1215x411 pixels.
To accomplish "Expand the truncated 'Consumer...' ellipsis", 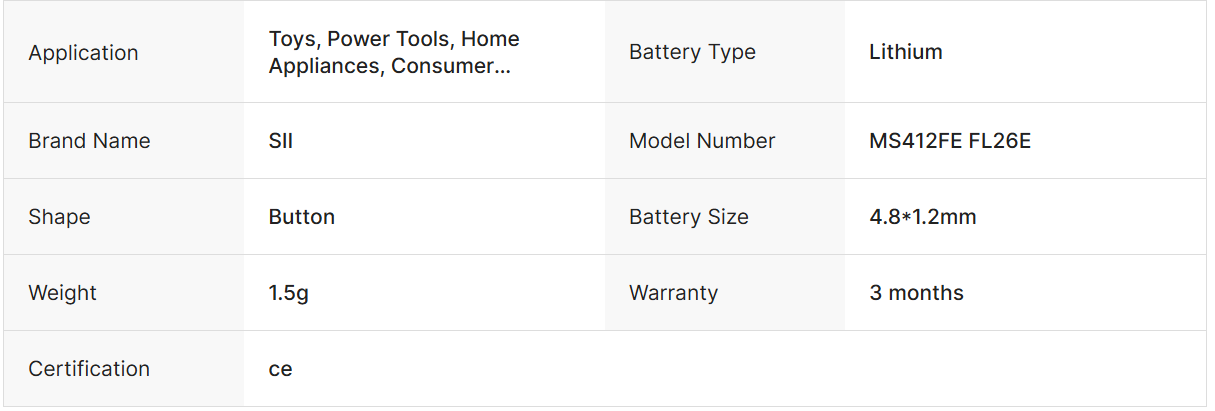I will tap(500, 67).
